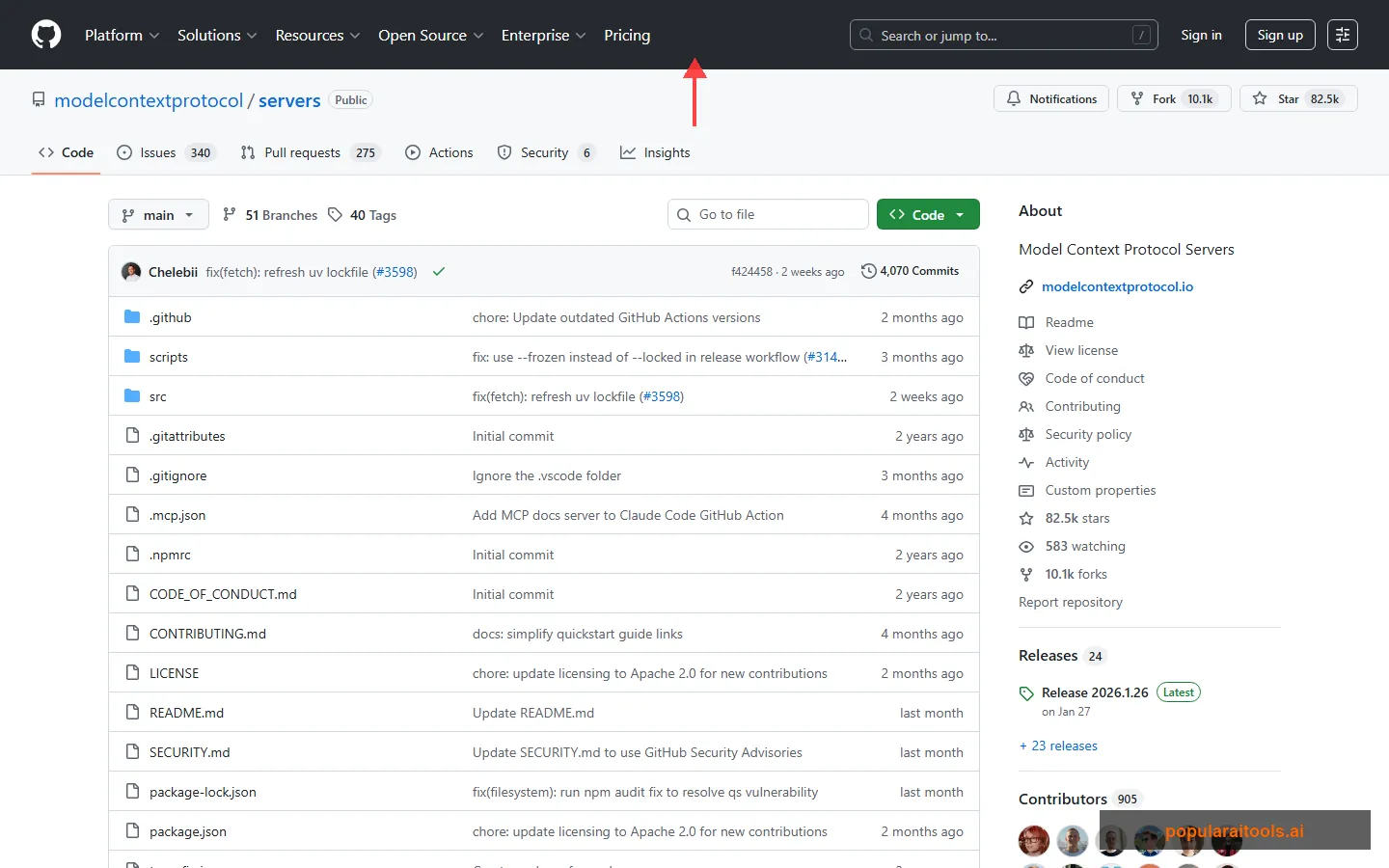Screen dimensions: 1389x868
Task: Click the Go to file search field
Action: (768, 214)
